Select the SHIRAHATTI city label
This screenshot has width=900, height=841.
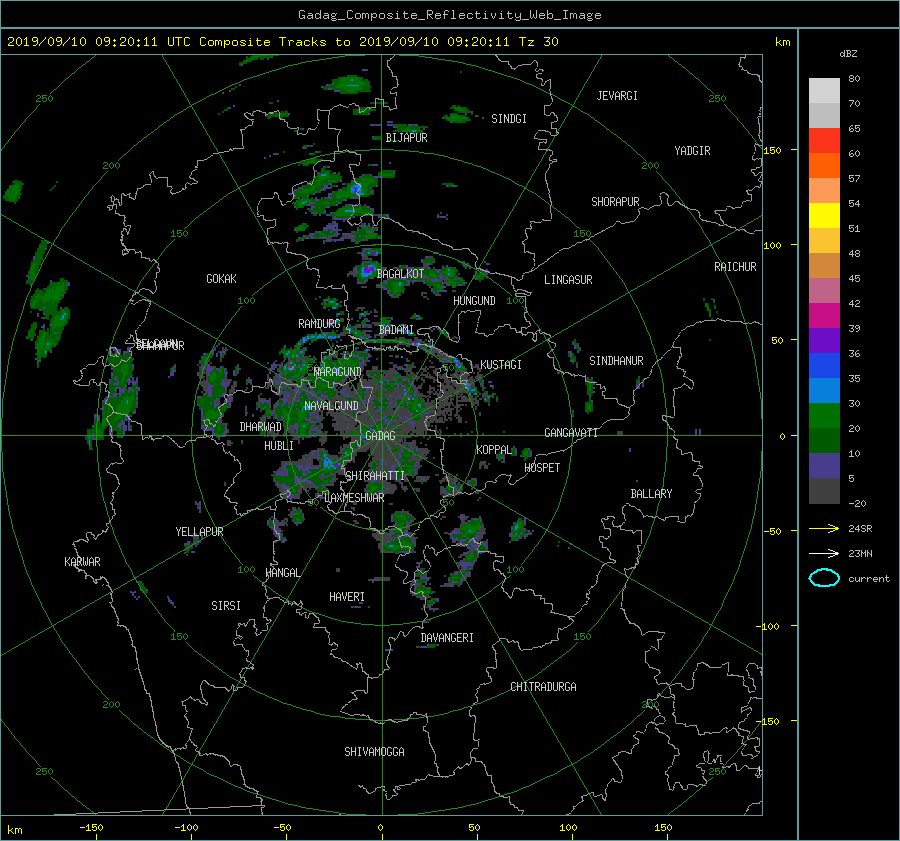coord(375,476)
